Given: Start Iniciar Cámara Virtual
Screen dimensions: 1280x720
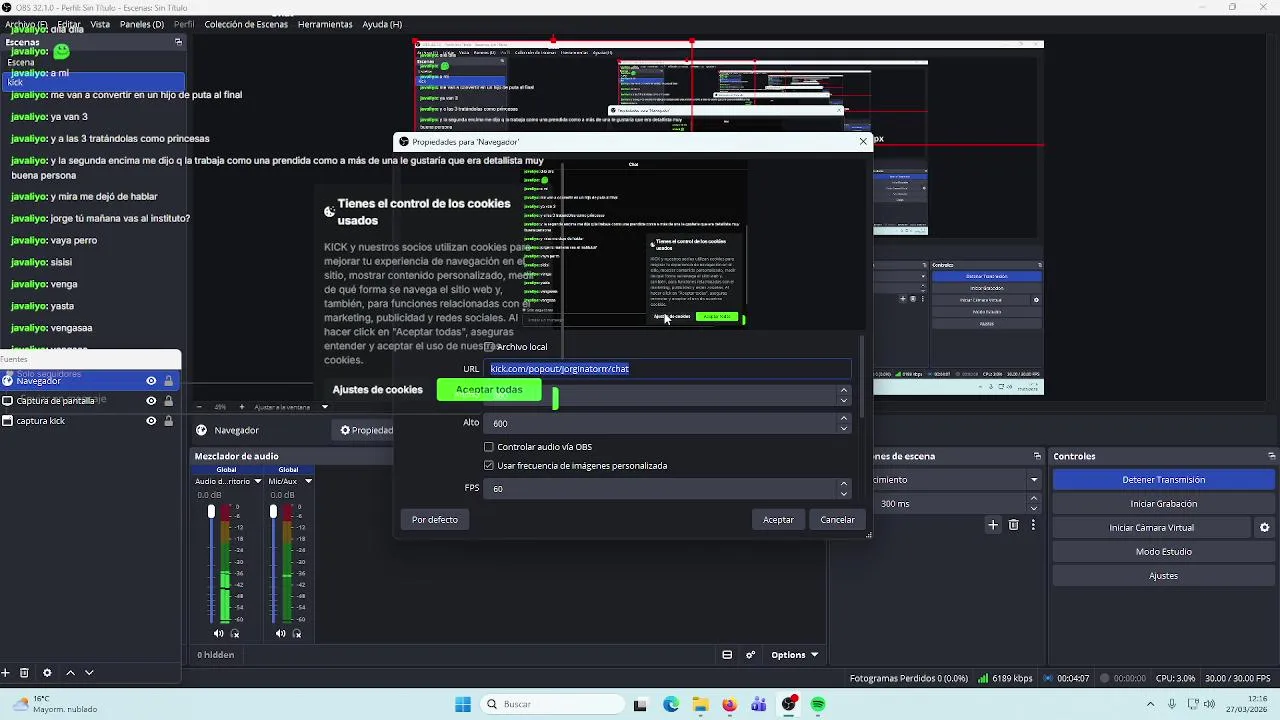Looking at the screenshot, I should tap(1151, 528).
